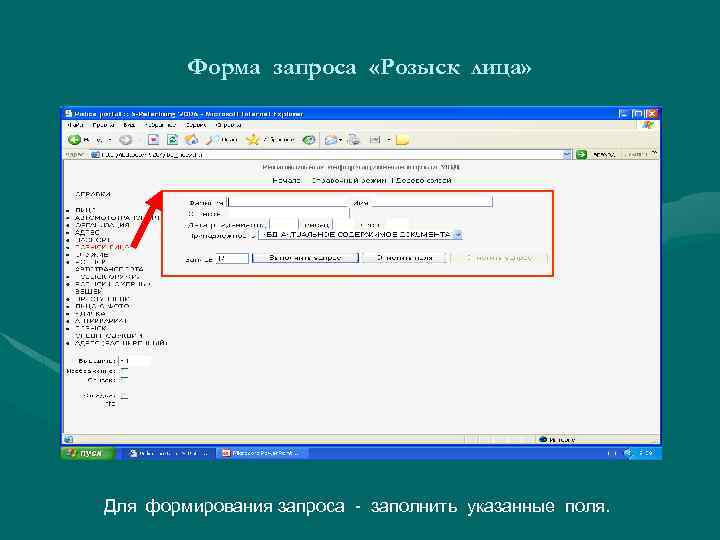Click the yellow folder icon in toolbar
This screenshot has width=720, height=540.
click(x=402, y=140)
